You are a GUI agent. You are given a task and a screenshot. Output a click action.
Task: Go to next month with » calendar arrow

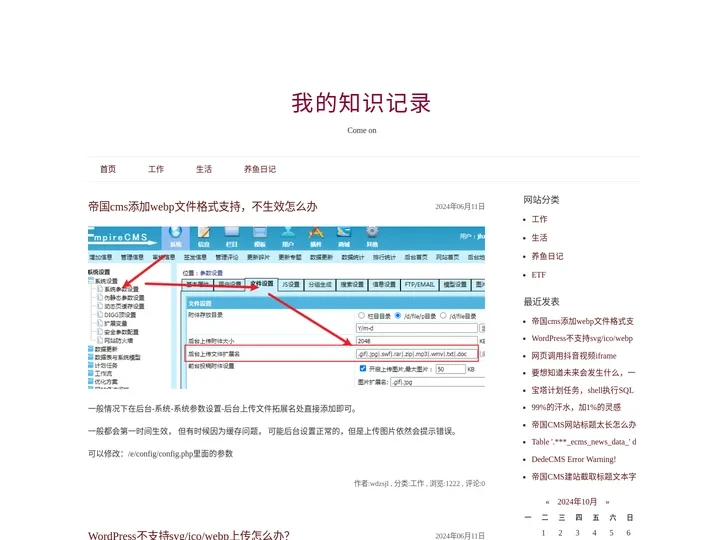607,502
